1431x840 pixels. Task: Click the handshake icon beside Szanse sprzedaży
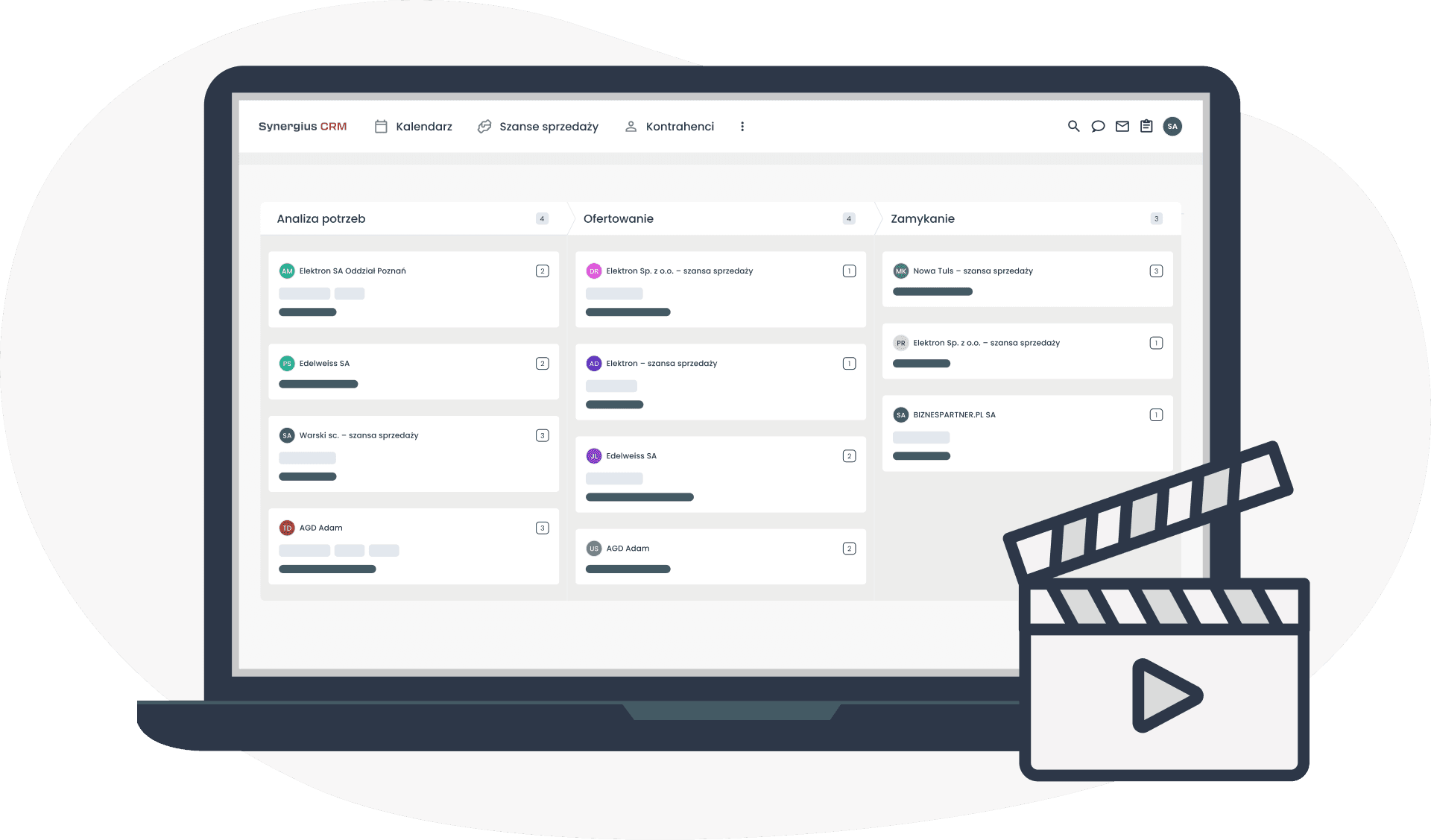click(484, 127)
